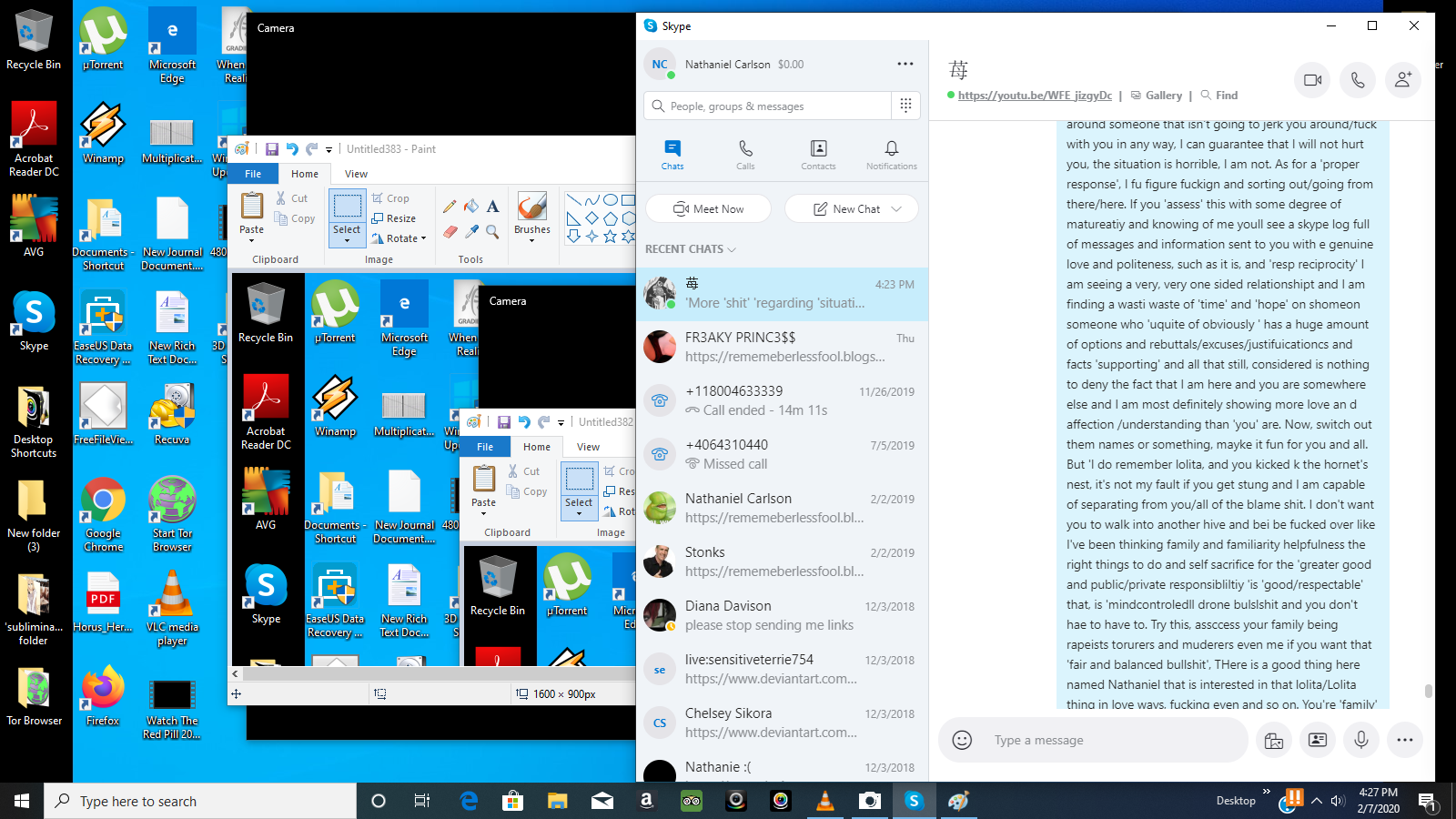Click the Add files icon in Skype
Viewport: 1456px width, 819px height.
click(1274, 740)
